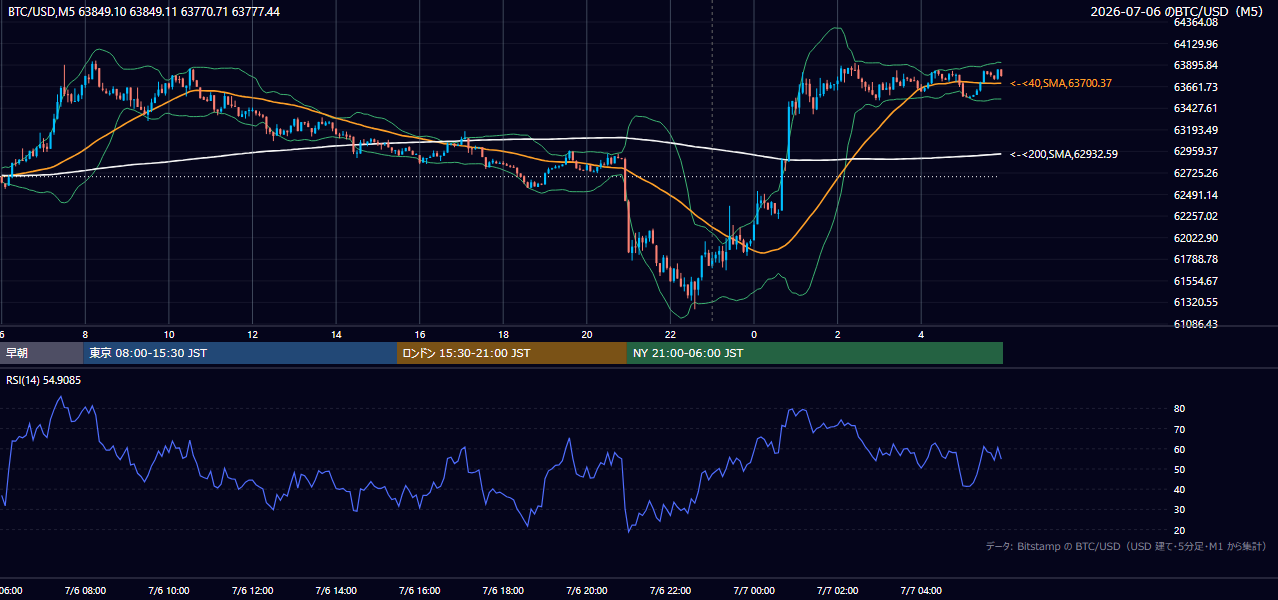Click hour tick 2 under price chart
This screenshot has height=600, width=1278.
(838, 334)
